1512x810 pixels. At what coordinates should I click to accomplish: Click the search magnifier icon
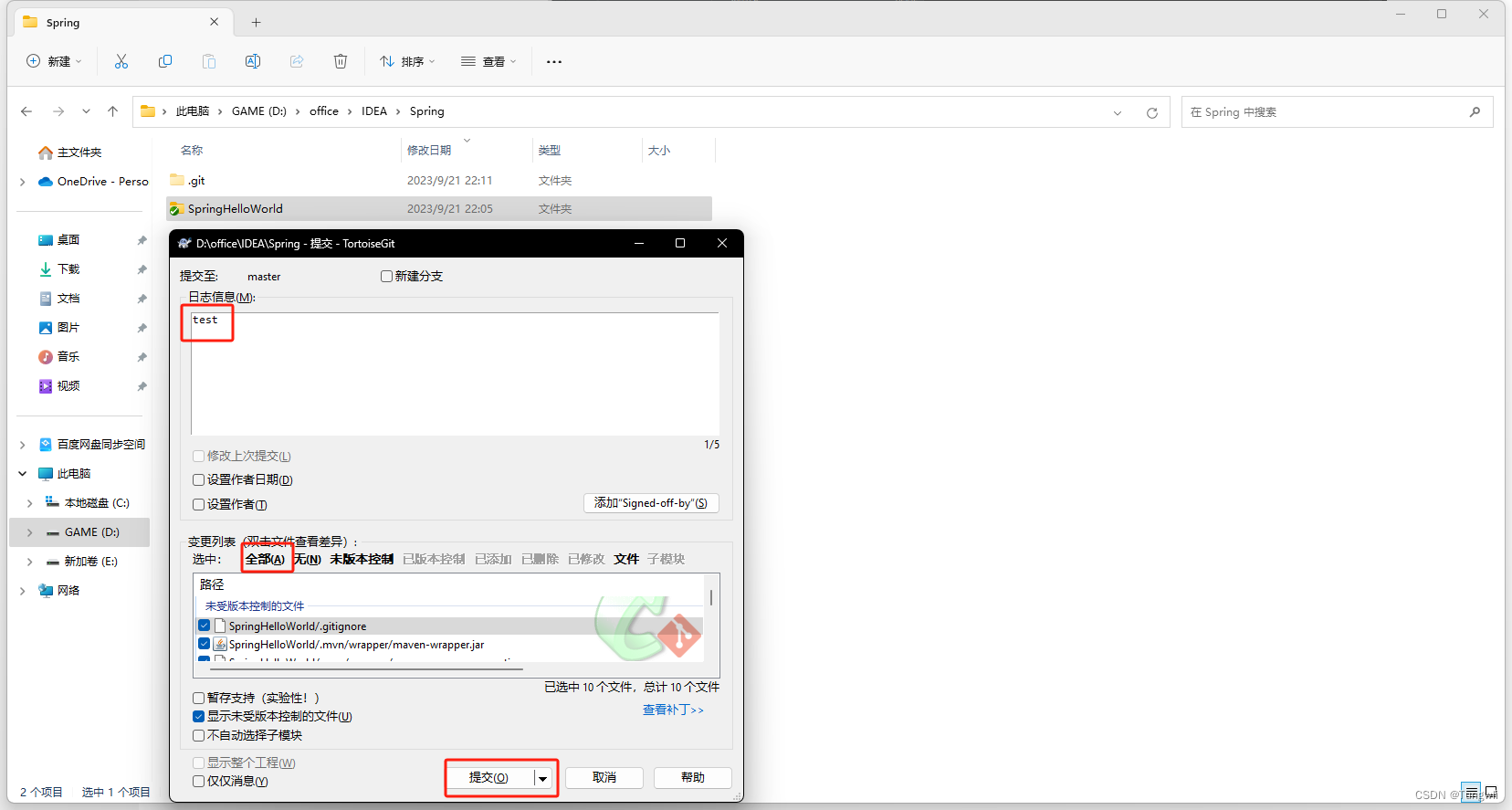1475,111
